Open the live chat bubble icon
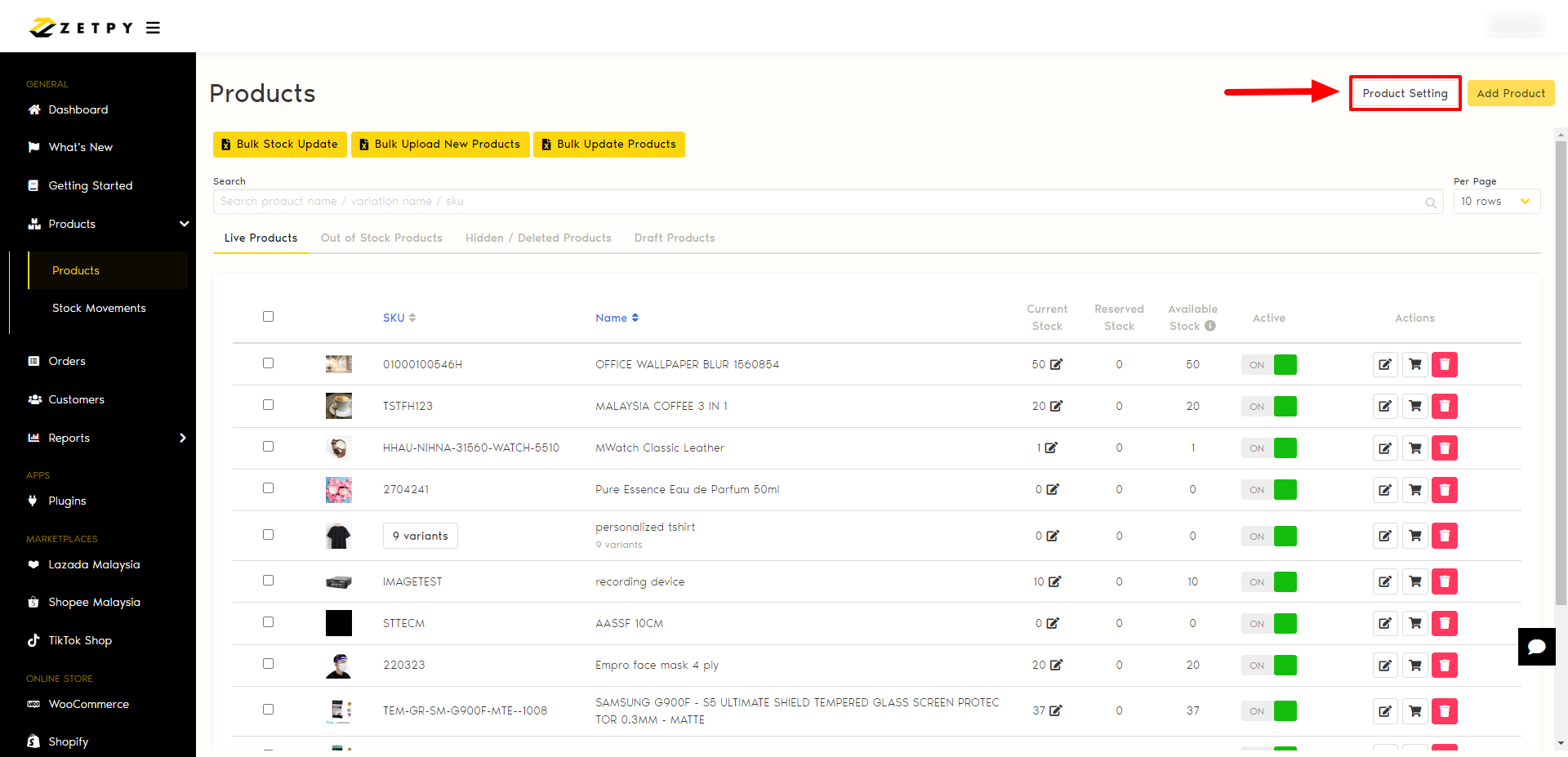The width and height of the screenshot is (1568, 757). [1536, 647]
